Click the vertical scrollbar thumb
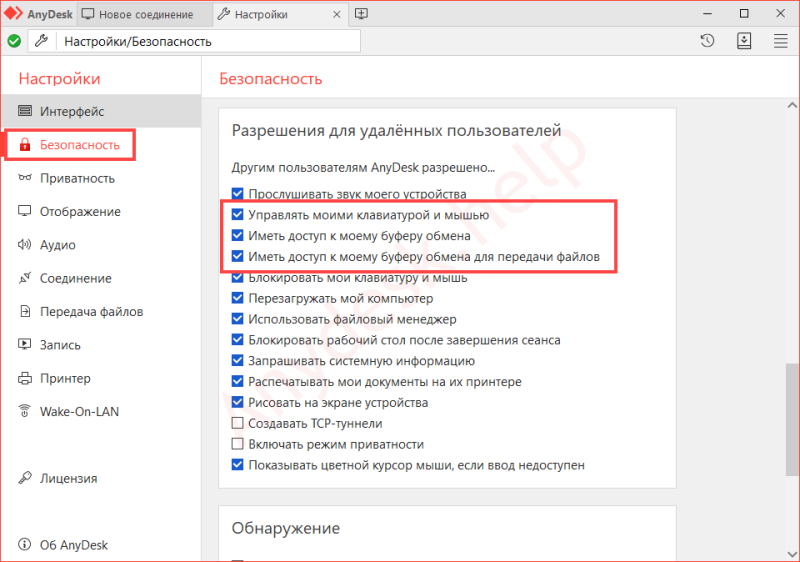The width and height of the screenshot is (800, 562). click(792, 420)
